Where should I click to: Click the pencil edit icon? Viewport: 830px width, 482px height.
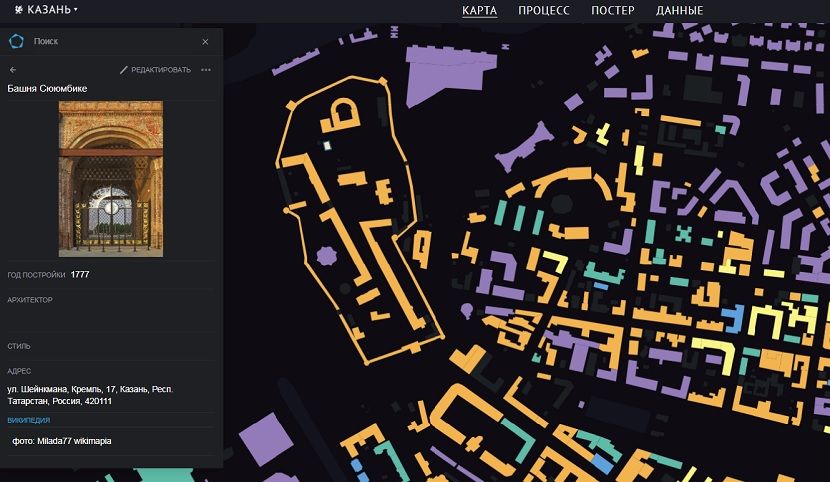point(124,70)
